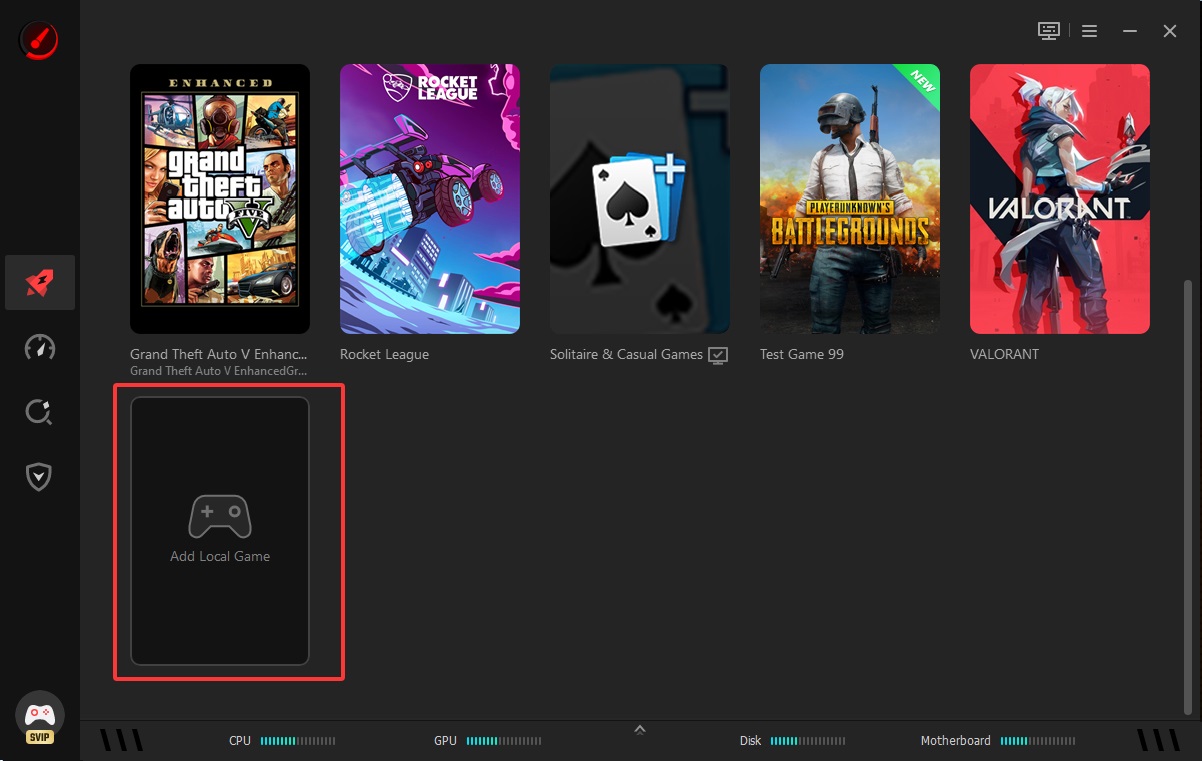This screenshot has height=761, width=1202.
Task: Click the VALORANT title text below the cover
Action: click(x=1004, y=354)
